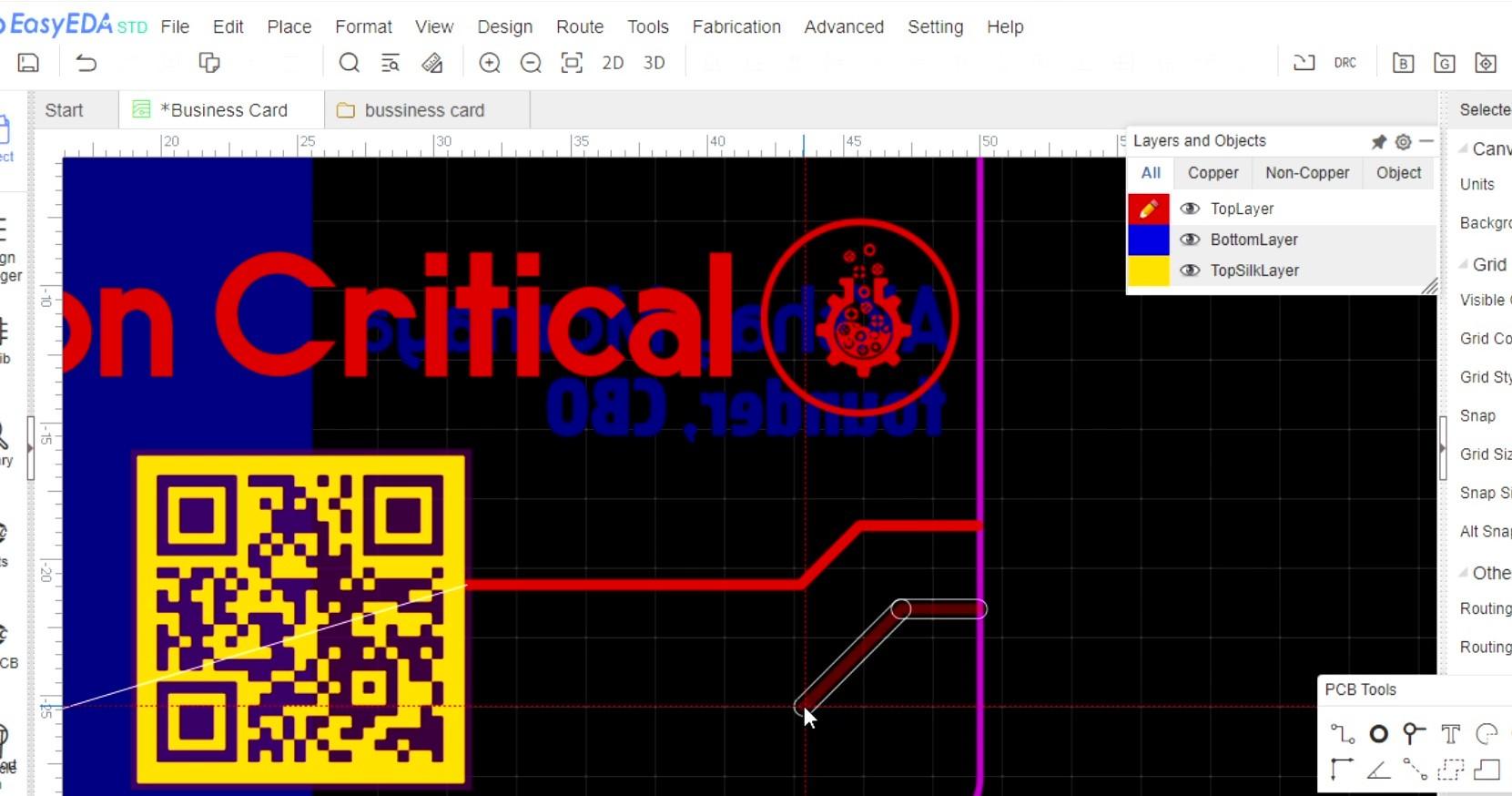Screen dimensions: 1512x796
Task: Select the Copper Area tool
Action: [x=1450, y=770]
